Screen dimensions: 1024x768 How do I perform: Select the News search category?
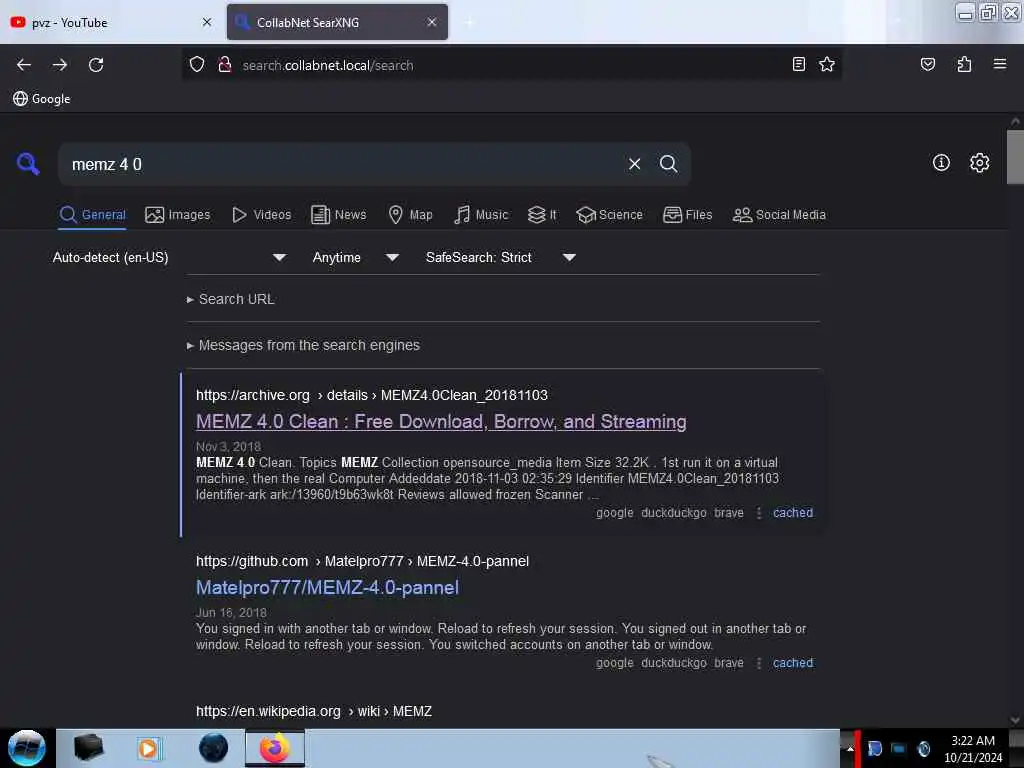[x=338, y=215]
